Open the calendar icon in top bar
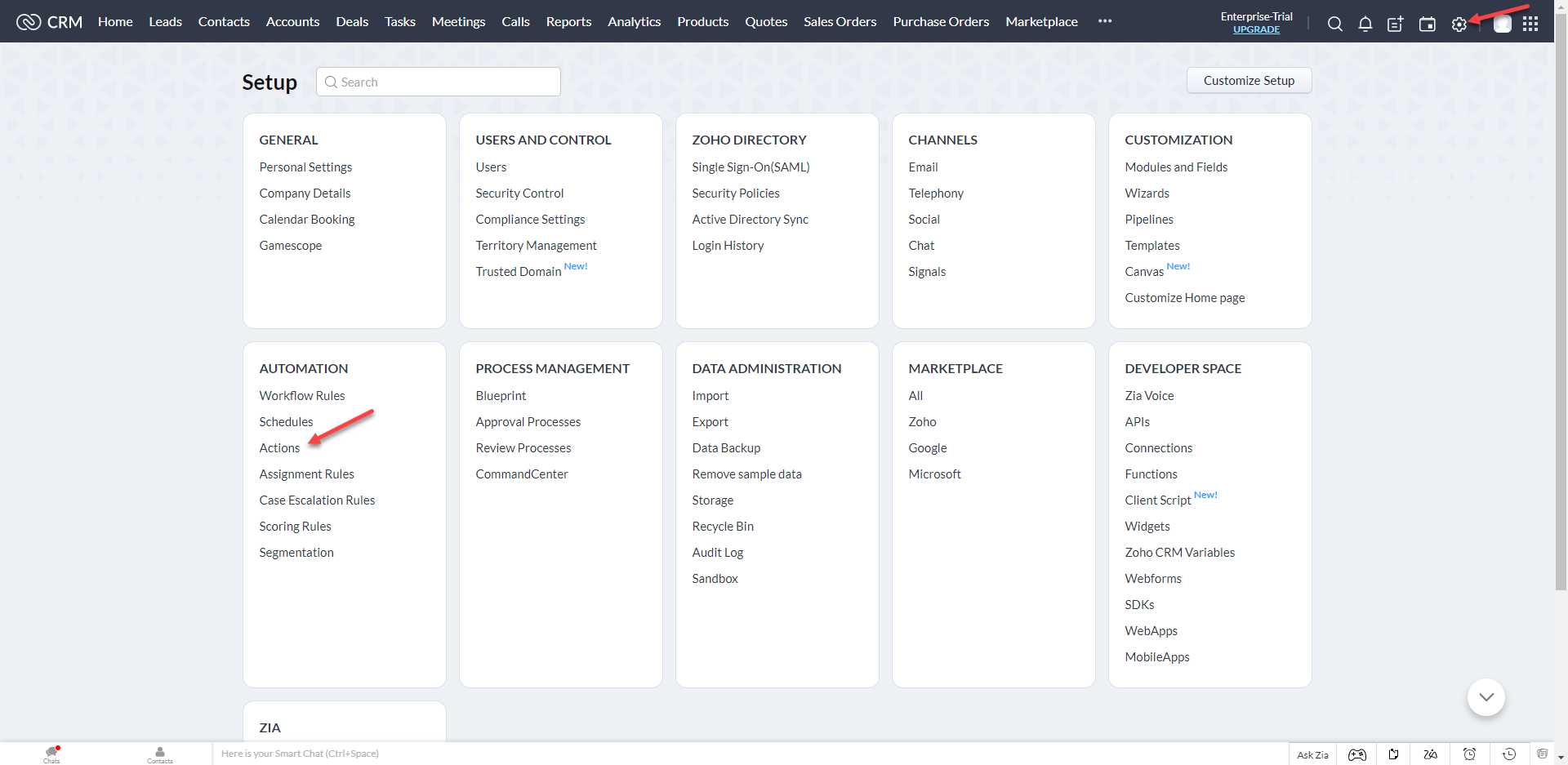Screen dimensions: 1568x765 coord(1428,24)
